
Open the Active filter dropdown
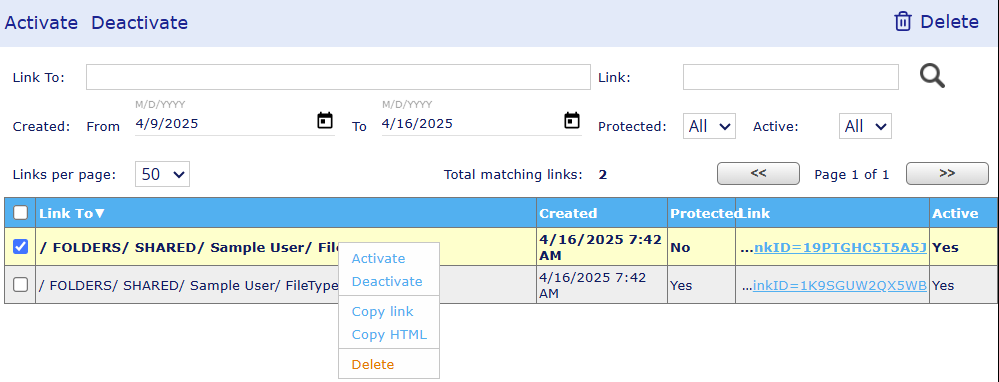[x=865, y=126]
